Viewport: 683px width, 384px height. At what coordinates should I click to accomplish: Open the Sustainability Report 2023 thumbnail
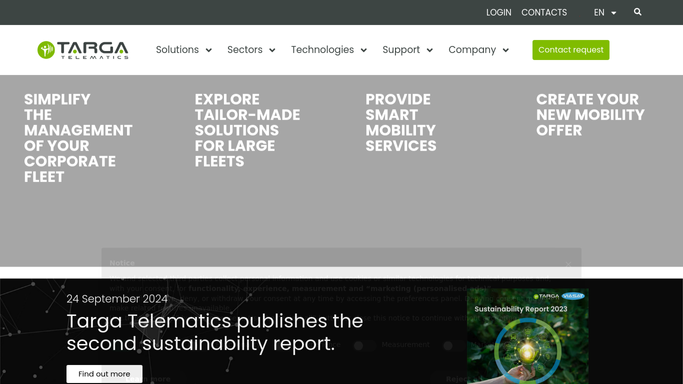(527, 336)
